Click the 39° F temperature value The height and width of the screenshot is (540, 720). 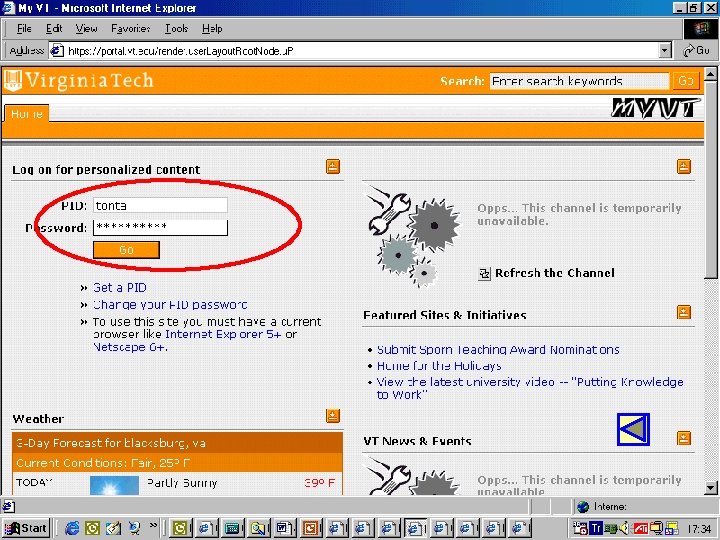pyautogui.click(x=320, y=483)
